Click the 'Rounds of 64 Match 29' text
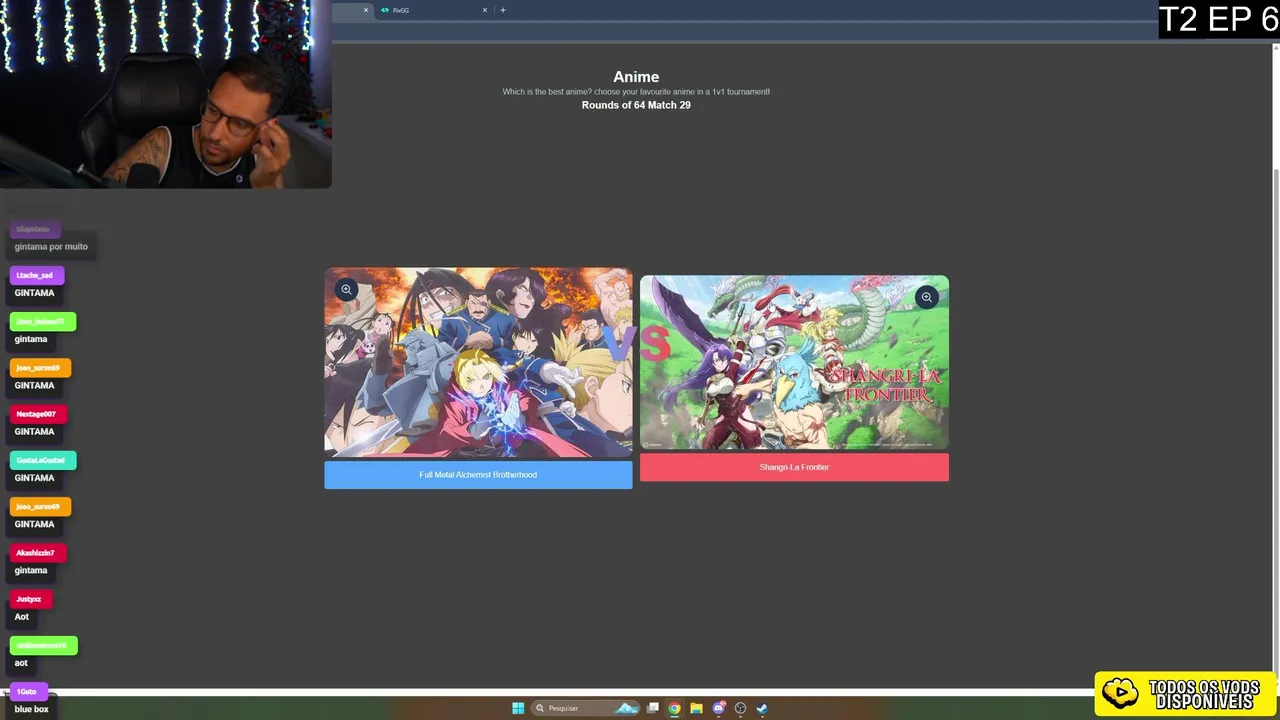 click(x=636, y=105)
